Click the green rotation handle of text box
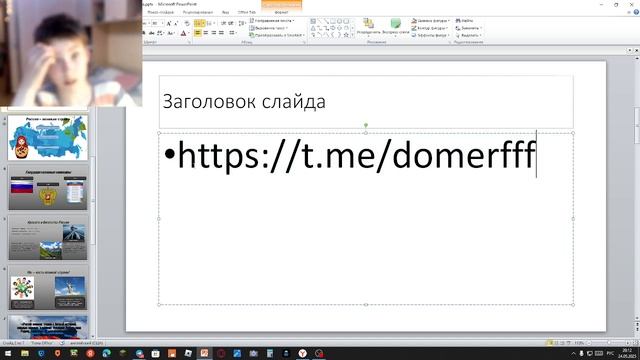This screenshot has height=360, width=640. click(366, 125)
